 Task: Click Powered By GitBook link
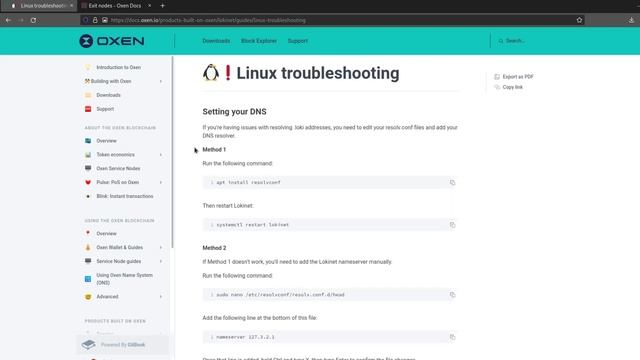tap(123, 345)
